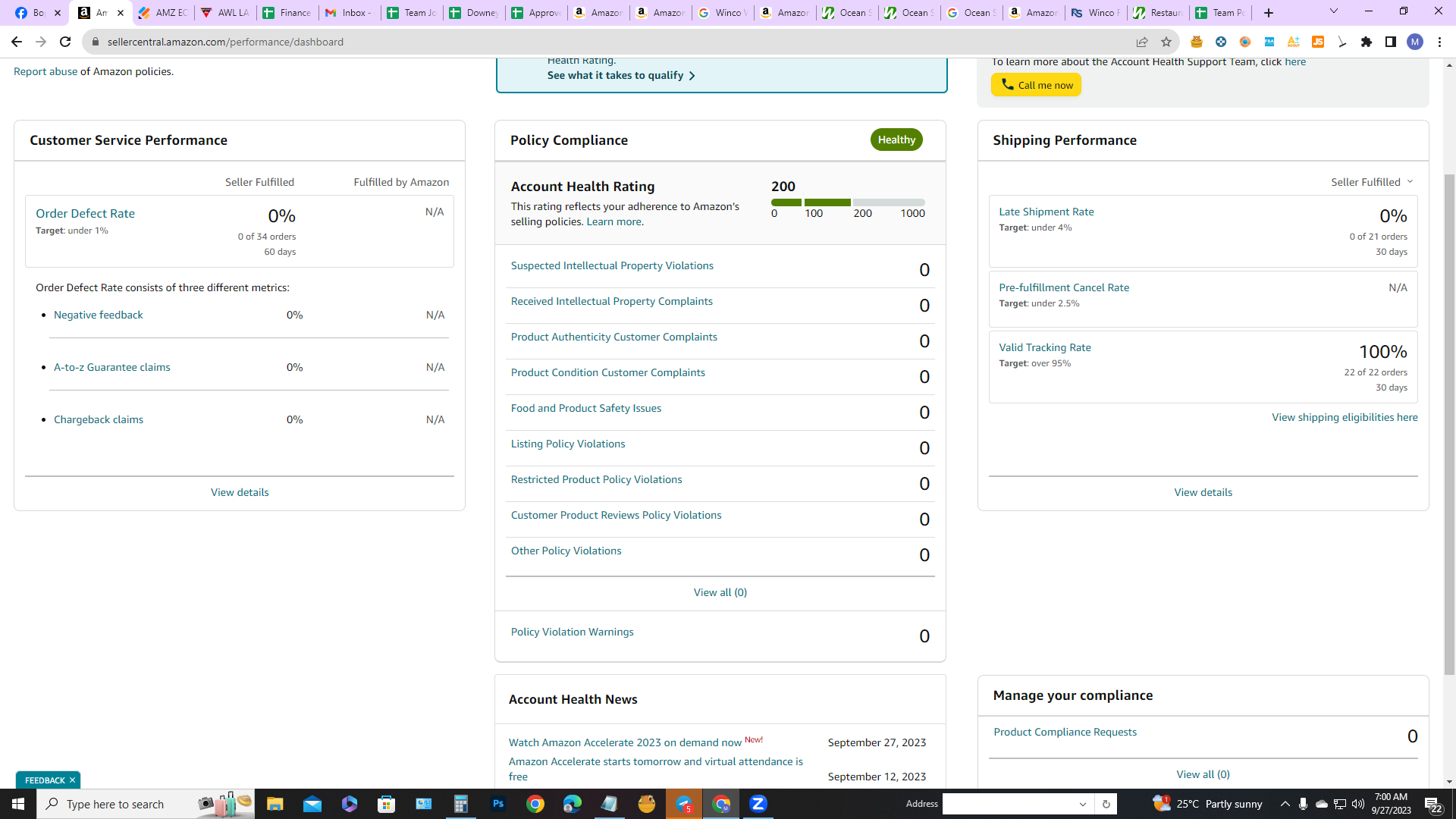Open the Order Defect Rate link

coord(85,214)
